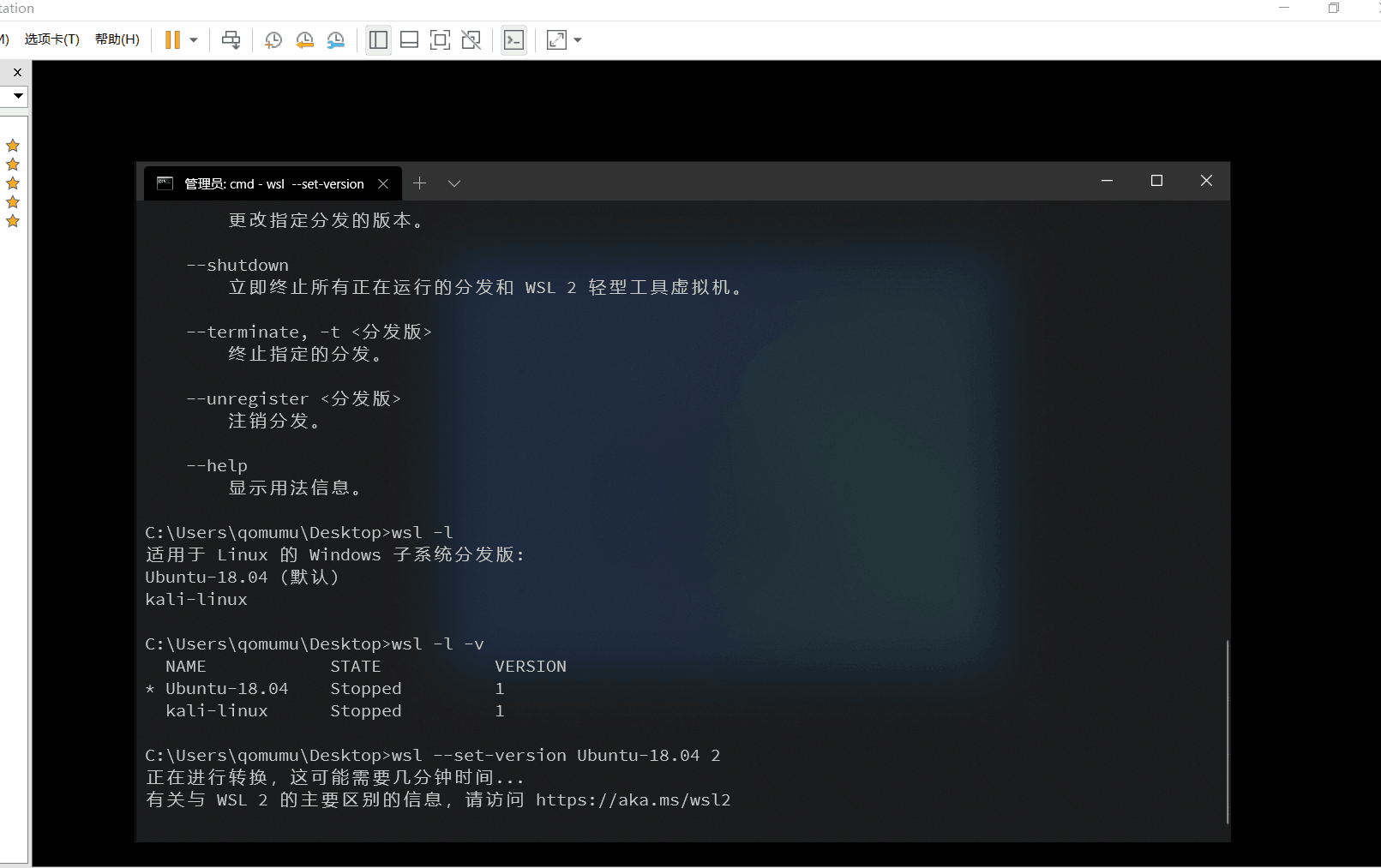Viewport: 1381px width, 868px height.
Task: Toggle the console view button
Action: tap(513, 39)
